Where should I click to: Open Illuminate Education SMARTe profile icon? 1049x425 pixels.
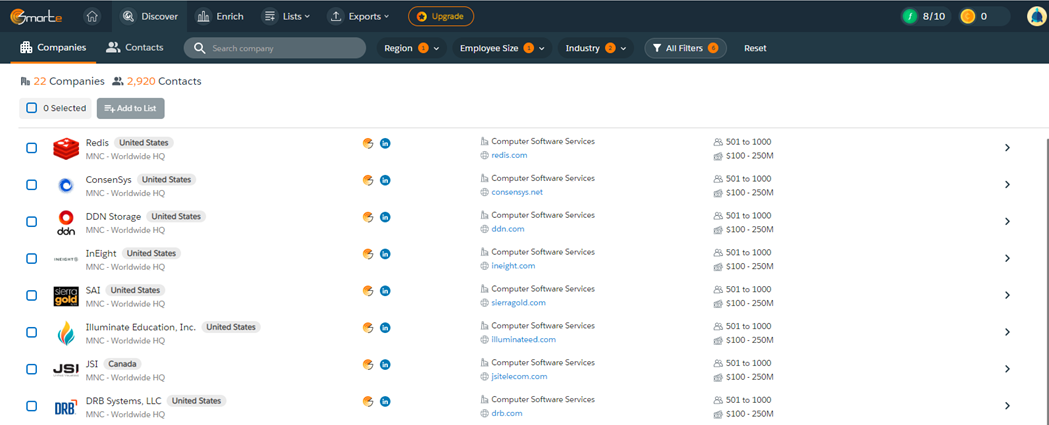tap(367, 327)
